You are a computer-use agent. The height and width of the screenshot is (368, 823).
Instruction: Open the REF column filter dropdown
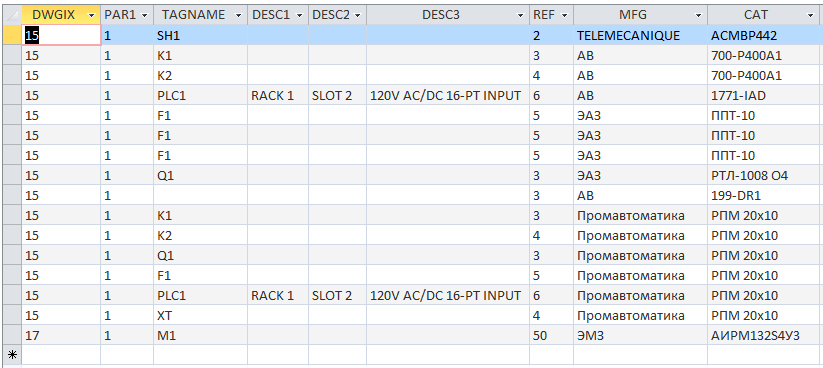[564, 16]
